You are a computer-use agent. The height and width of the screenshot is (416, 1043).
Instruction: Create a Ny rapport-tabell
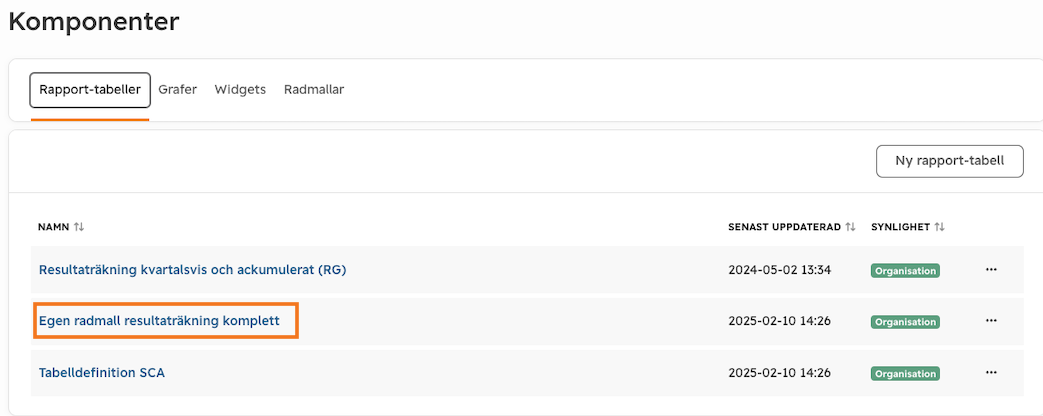point(949,161)
